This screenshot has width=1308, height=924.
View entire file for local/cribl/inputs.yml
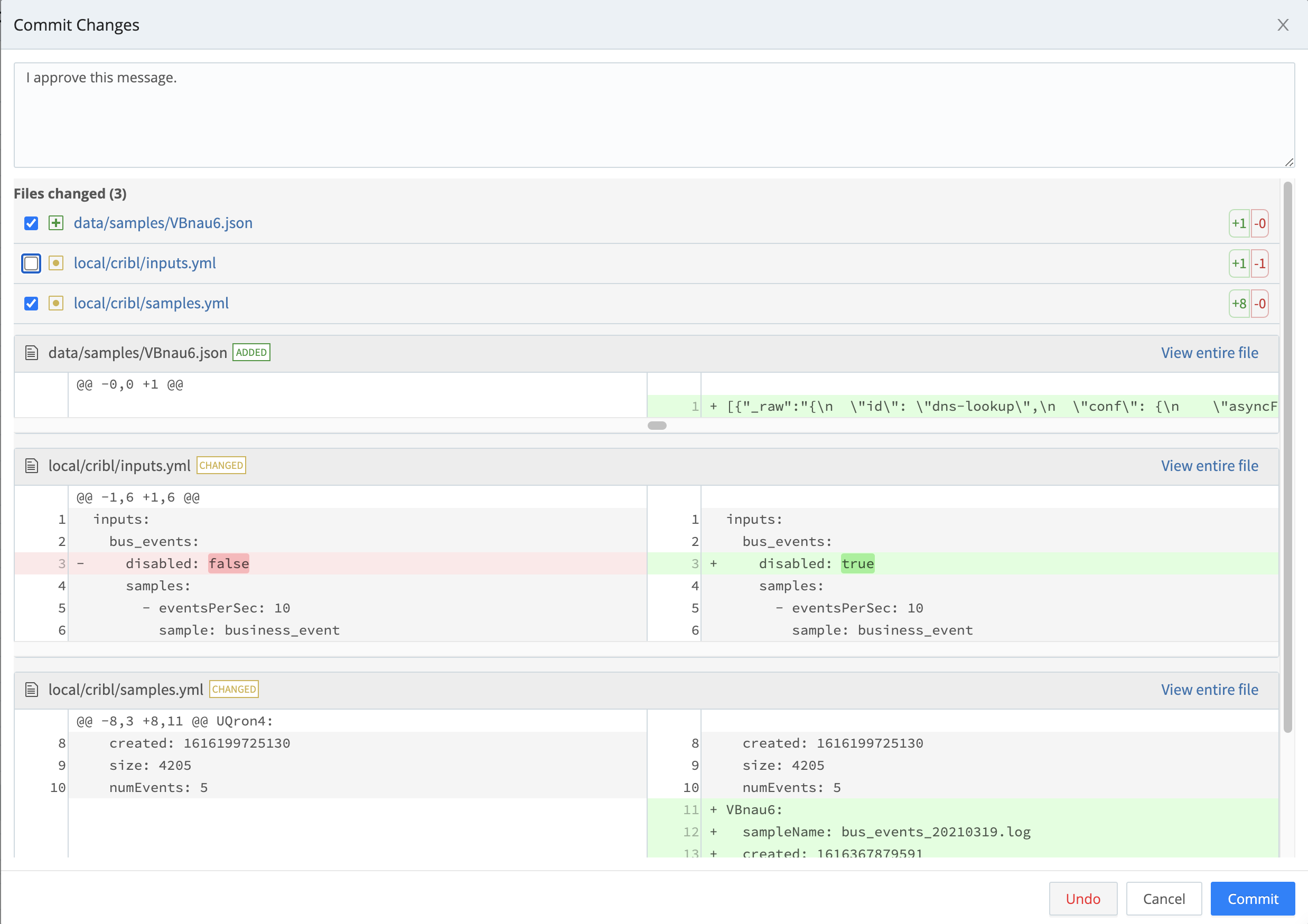pyautogui.click(x=1209, y=466)
